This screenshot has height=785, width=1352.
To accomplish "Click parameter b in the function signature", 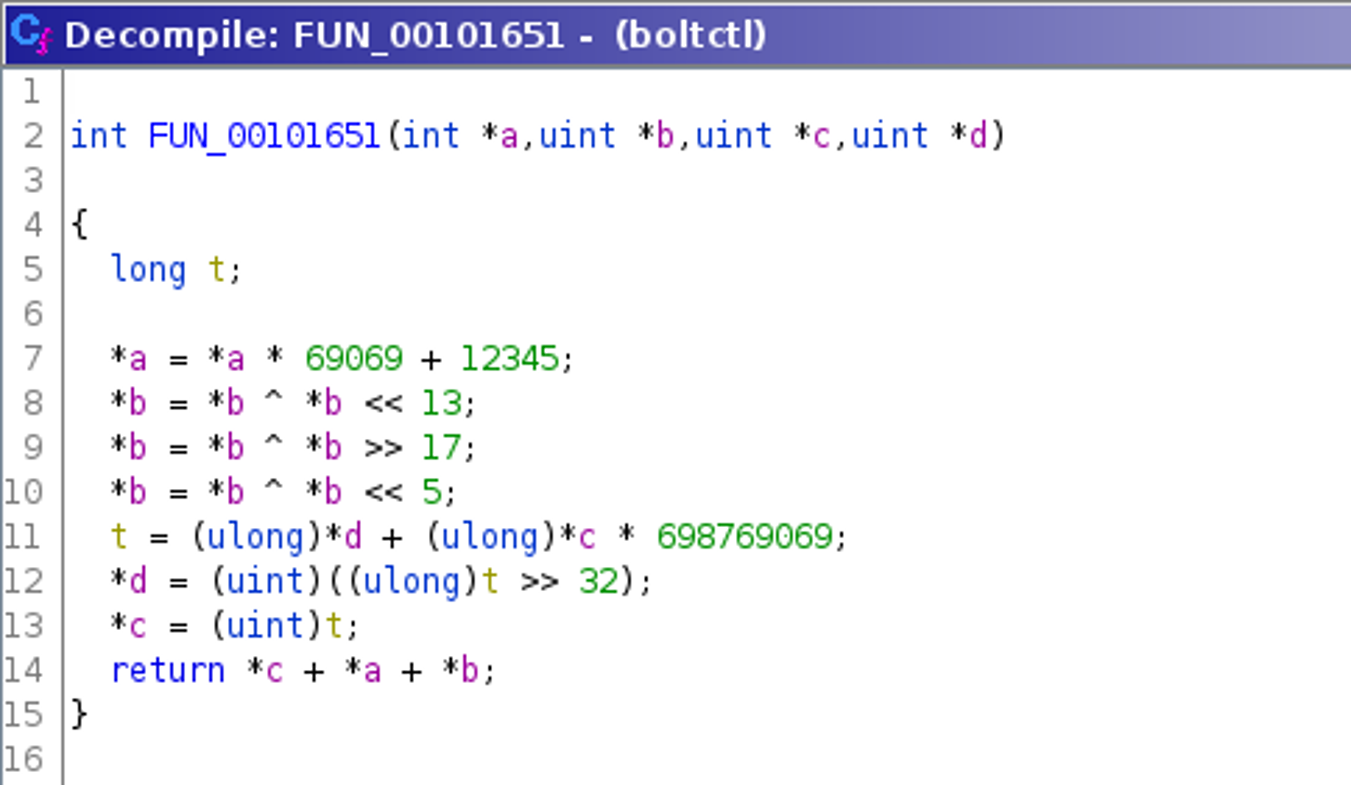I will (664, 135).
